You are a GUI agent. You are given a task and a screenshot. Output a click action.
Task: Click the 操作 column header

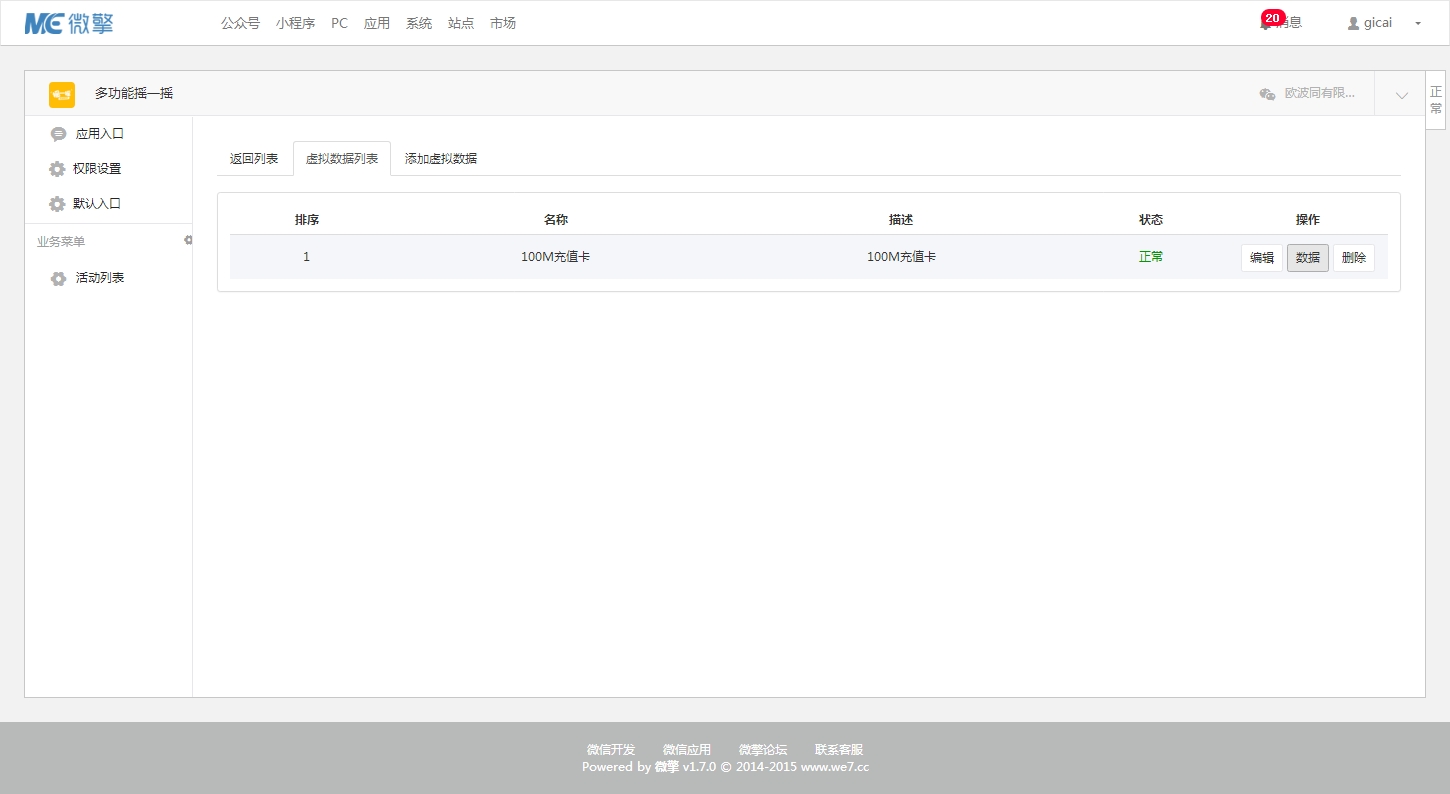pos(1308,220)
